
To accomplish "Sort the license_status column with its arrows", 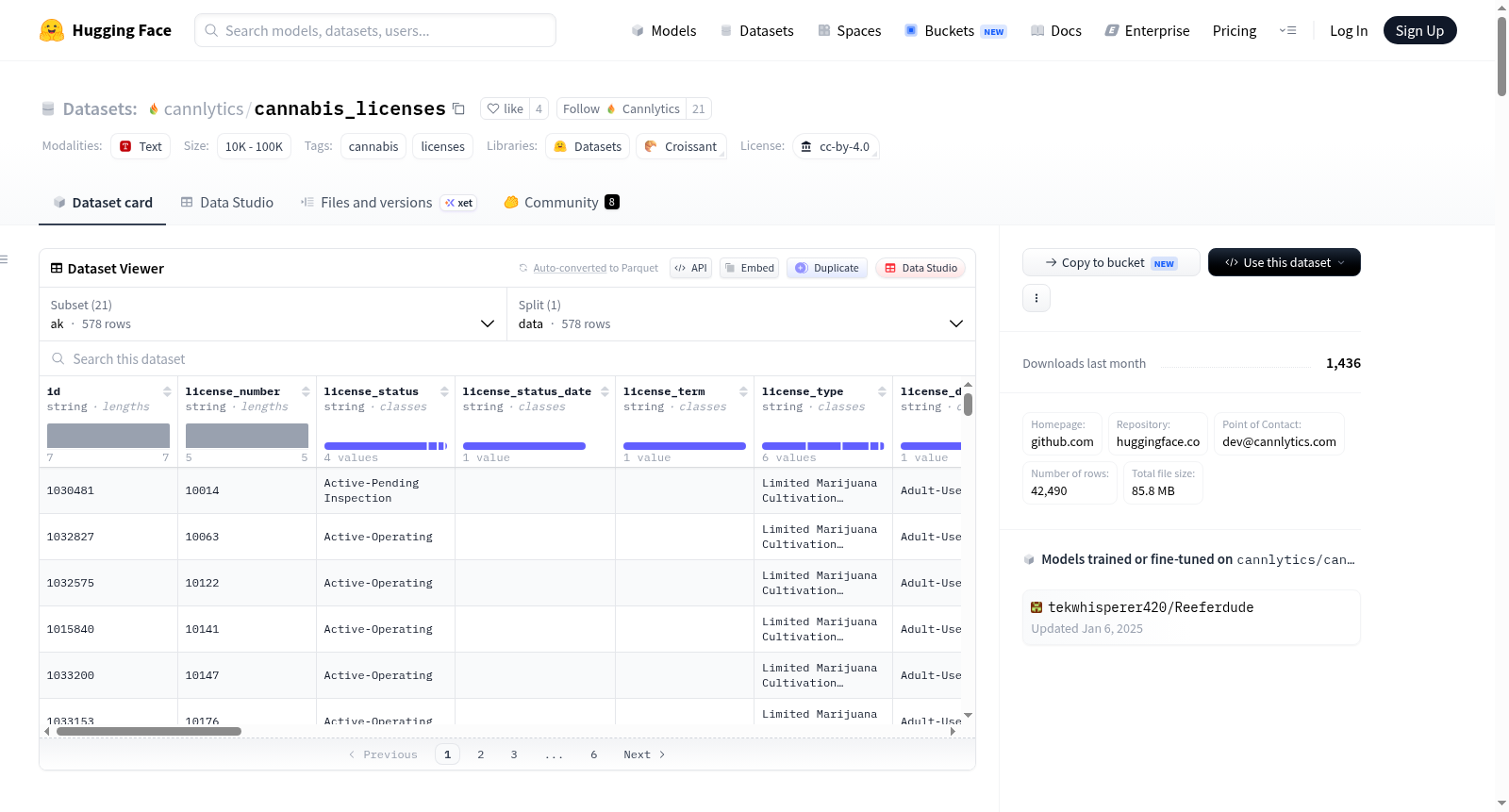I will pyautogui.click(x=444, y=391).
